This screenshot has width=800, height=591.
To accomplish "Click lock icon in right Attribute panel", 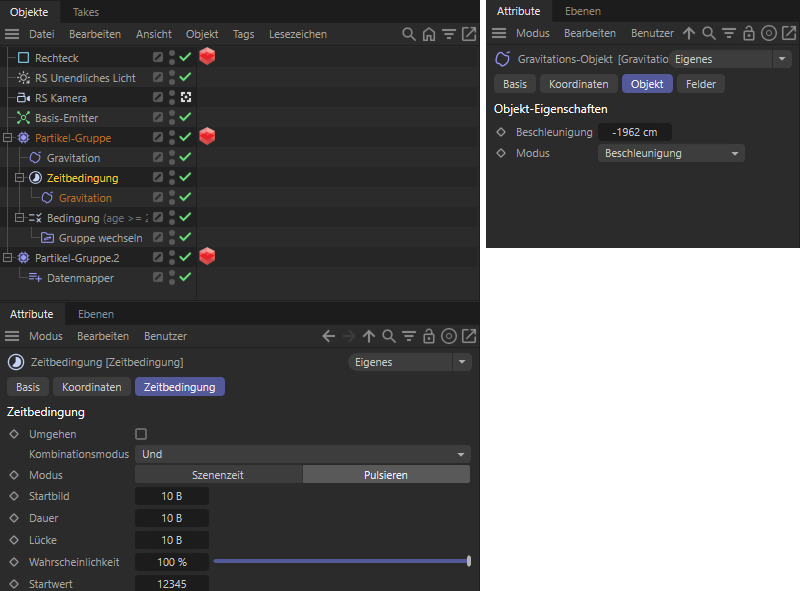I will 748,33.
